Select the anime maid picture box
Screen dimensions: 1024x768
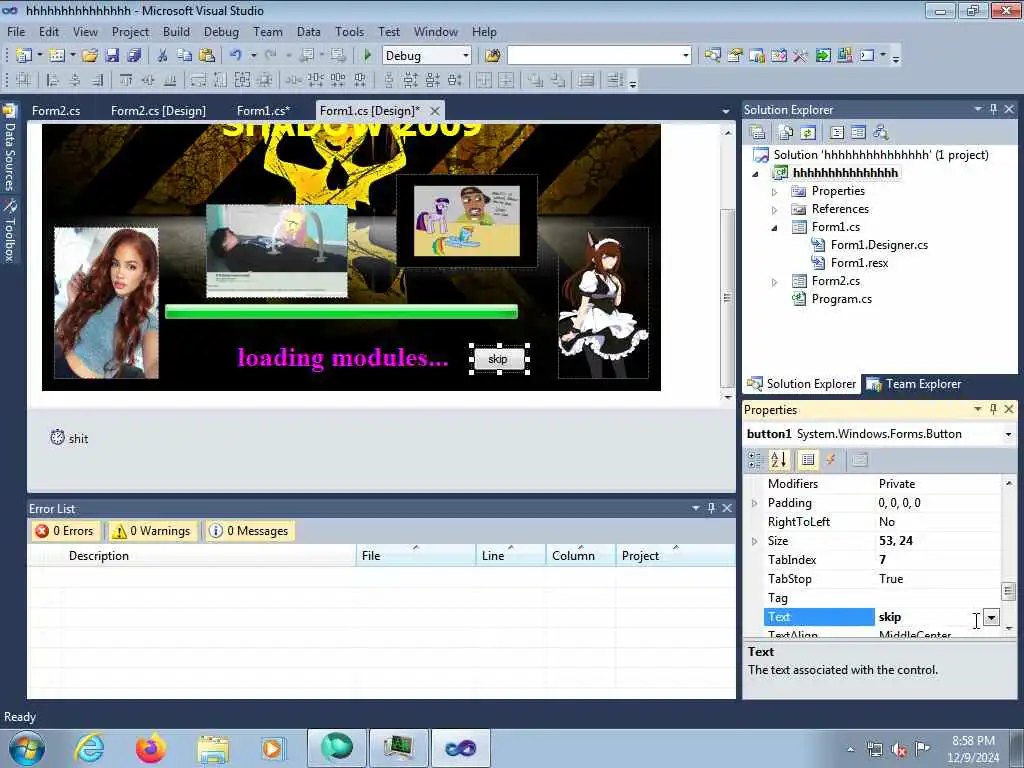tap(603, 303)
